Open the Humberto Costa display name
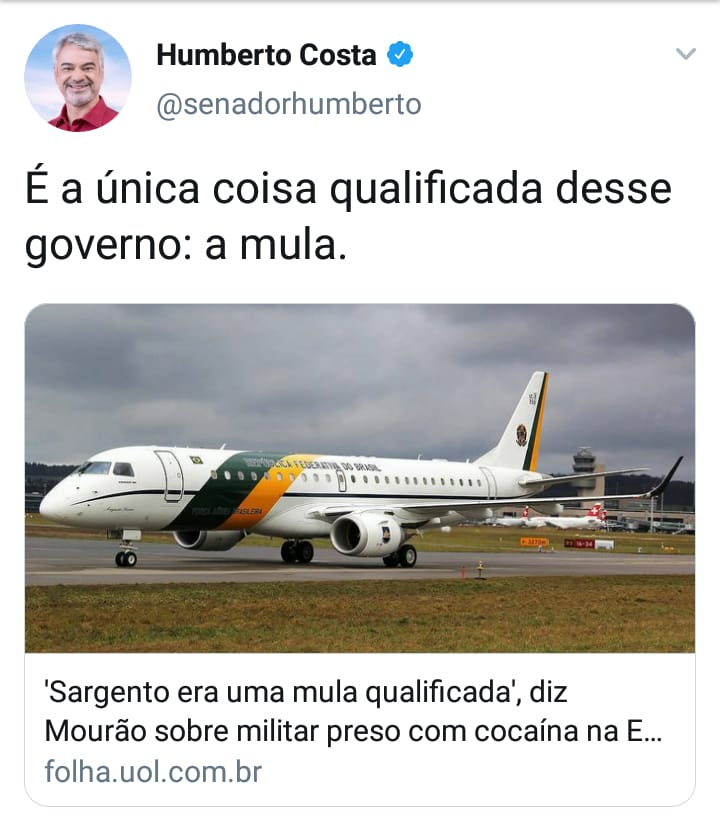The height and width of the screenshot is (831, 720). click(266, 55)
